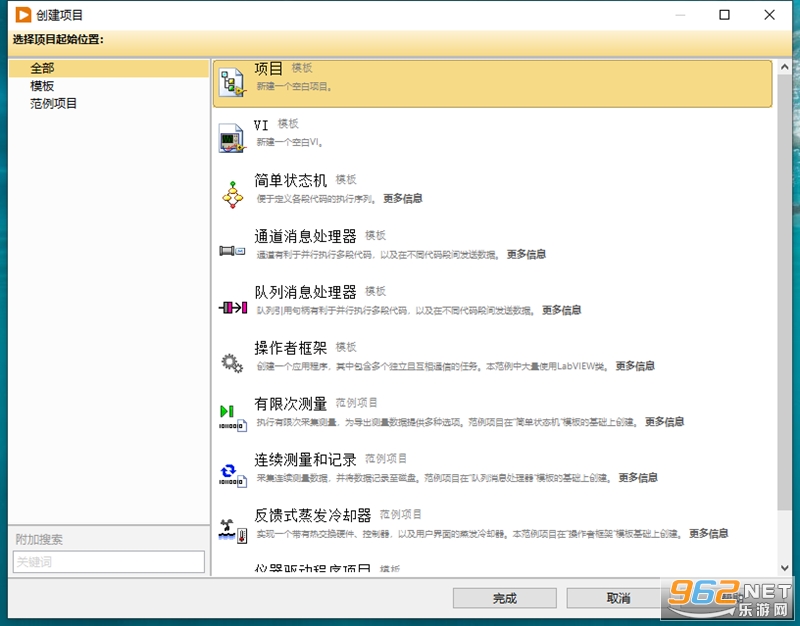The width and height of the screenshot is (800, 626).
Task: Select the 有限次测量 title
Action: (x=290, y=404)
